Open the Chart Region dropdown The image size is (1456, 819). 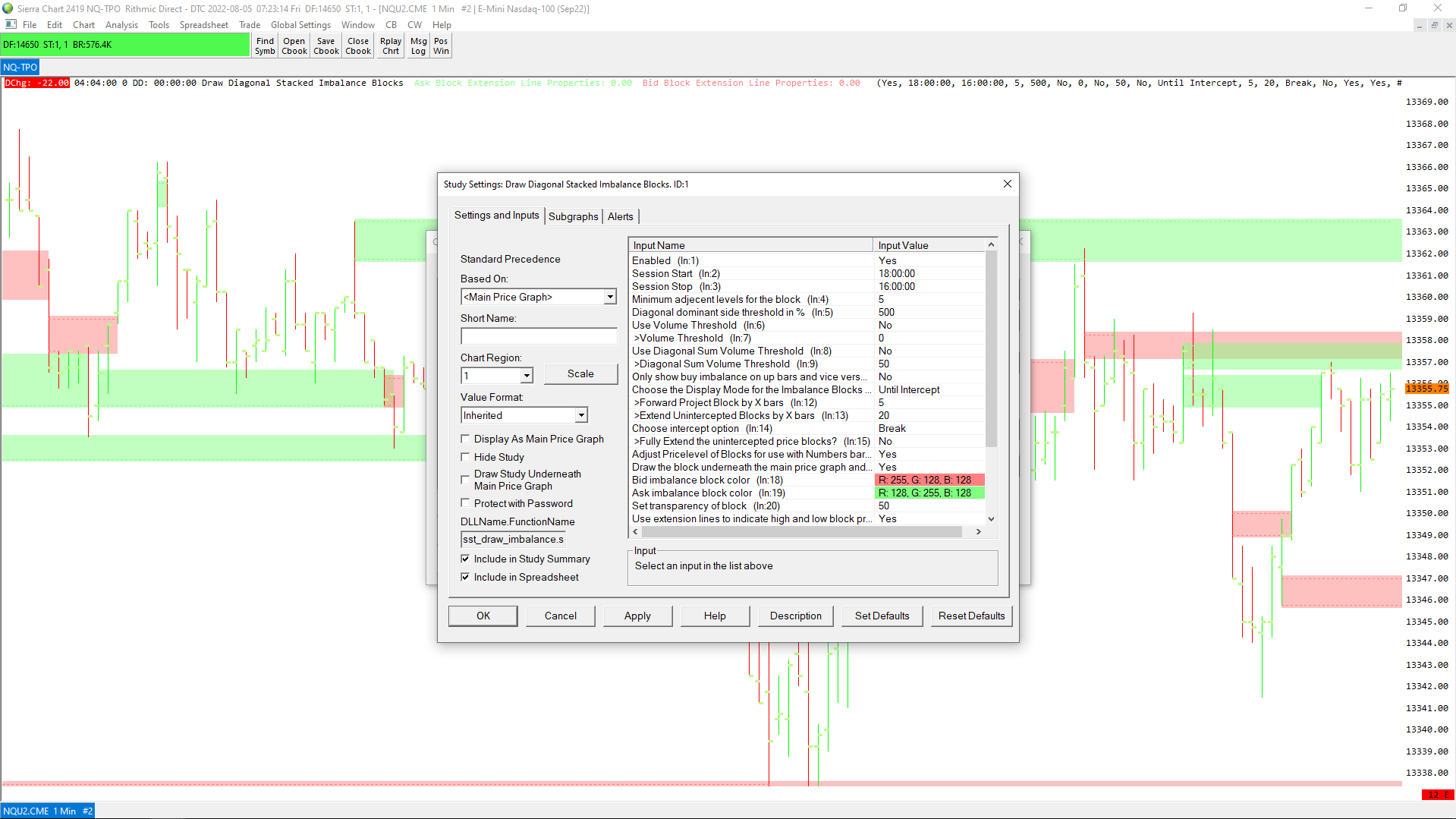point(527,376)
